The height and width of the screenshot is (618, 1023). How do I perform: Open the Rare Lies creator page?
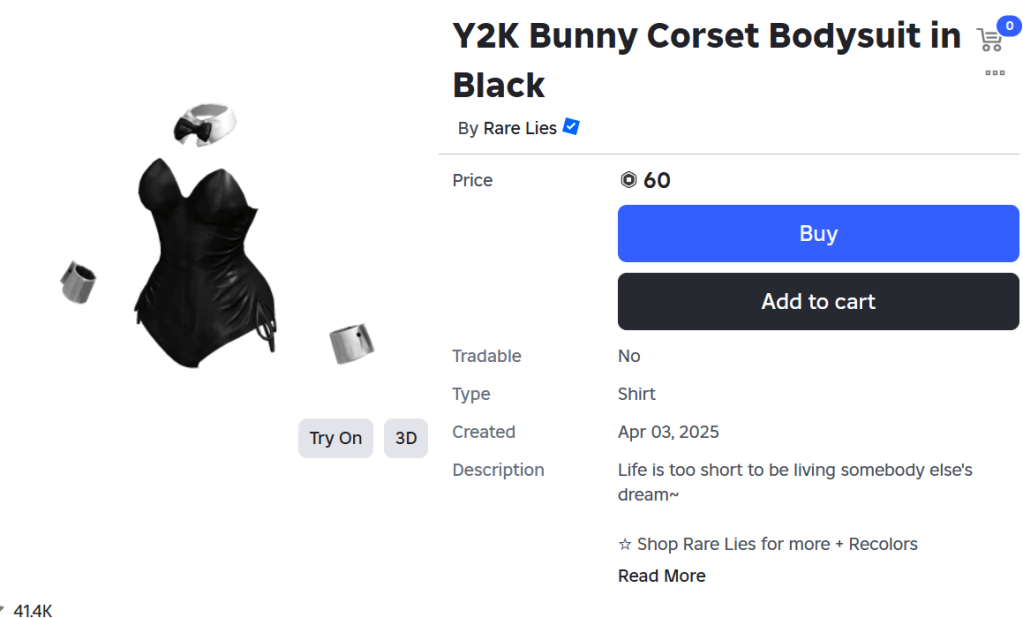click(x=519, y=128)
